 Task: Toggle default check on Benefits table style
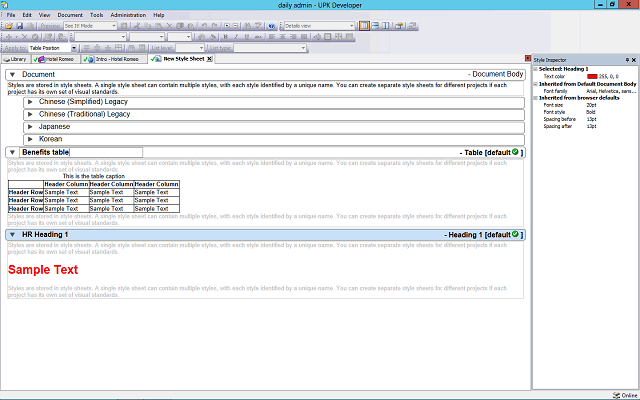pyautogui.click(x=516, y=153)
